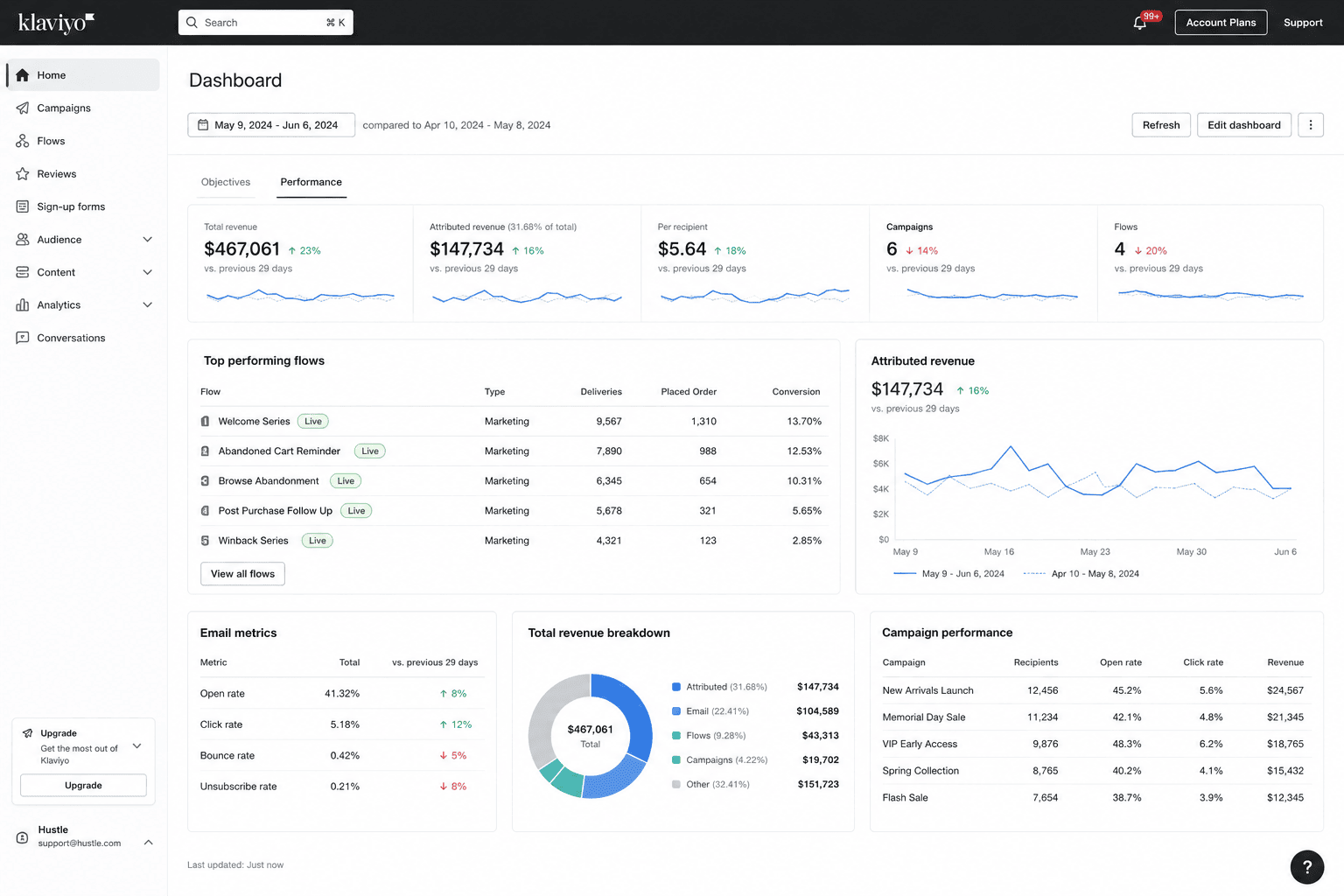The height and width of the screenshot is (896, 1344).
Task: Click the magnifier icon in Search
Action: pos(192,23)
